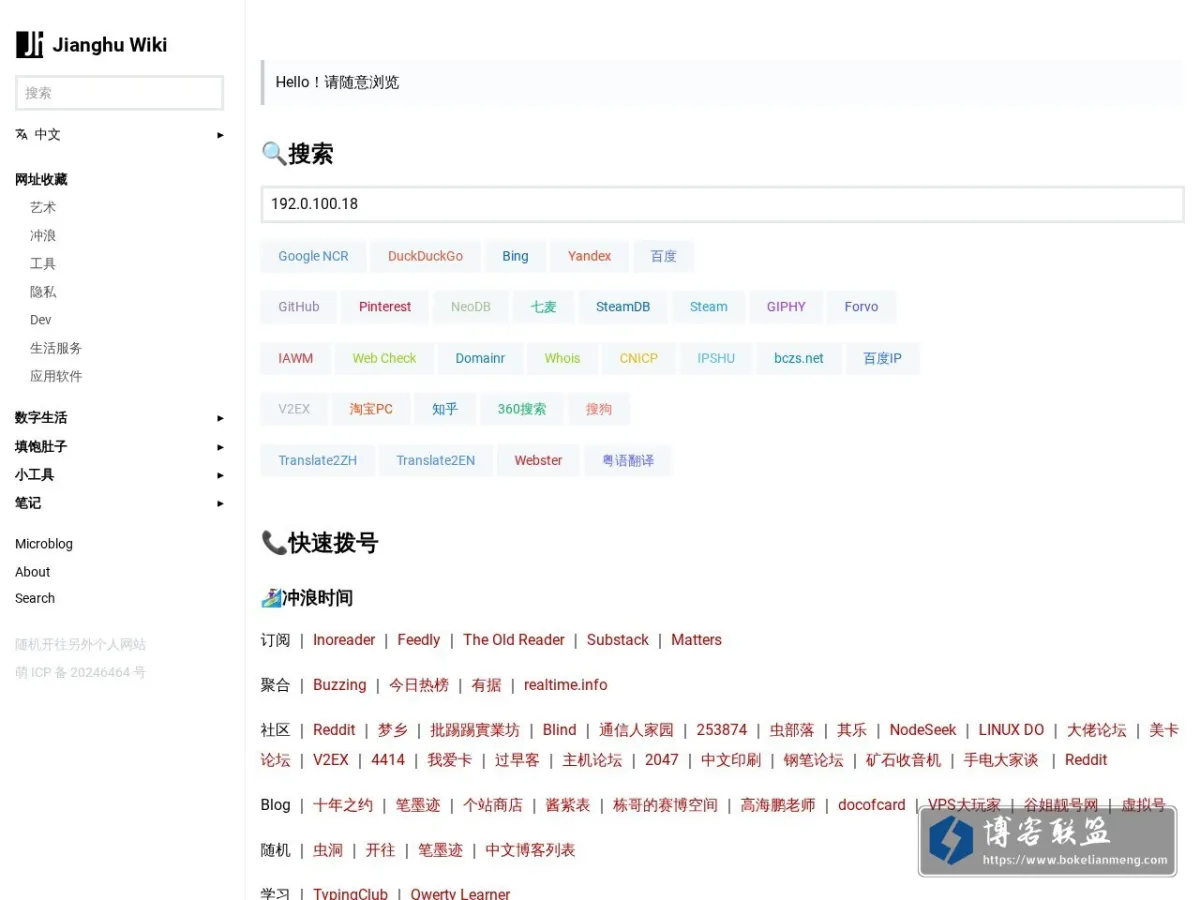Open the Buzzing aggregator link
This screenshot has height=900, width=1200.
tap(340, 685)
